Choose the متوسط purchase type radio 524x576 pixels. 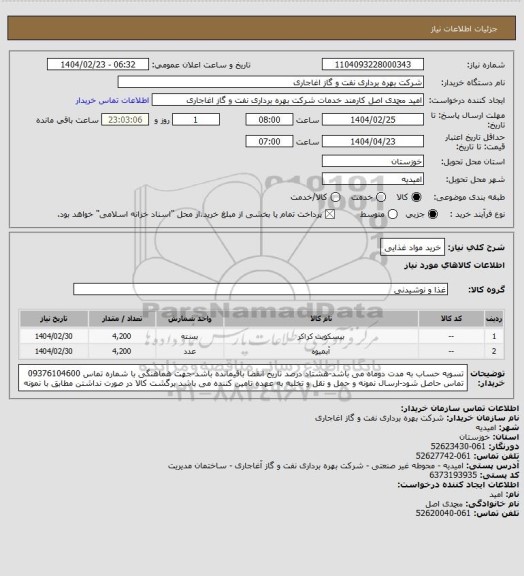click(393, 215)
